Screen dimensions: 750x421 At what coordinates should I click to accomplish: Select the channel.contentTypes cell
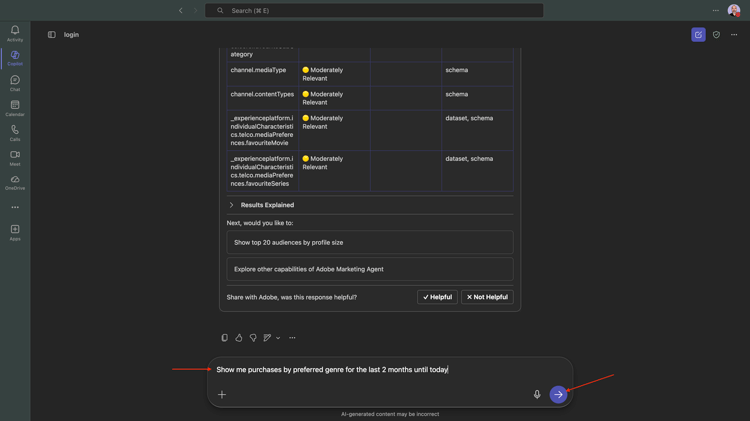pos(263,98)
